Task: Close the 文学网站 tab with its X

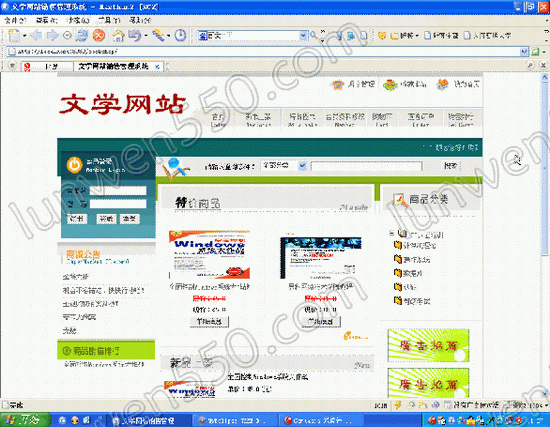Action: click(157, 66)
